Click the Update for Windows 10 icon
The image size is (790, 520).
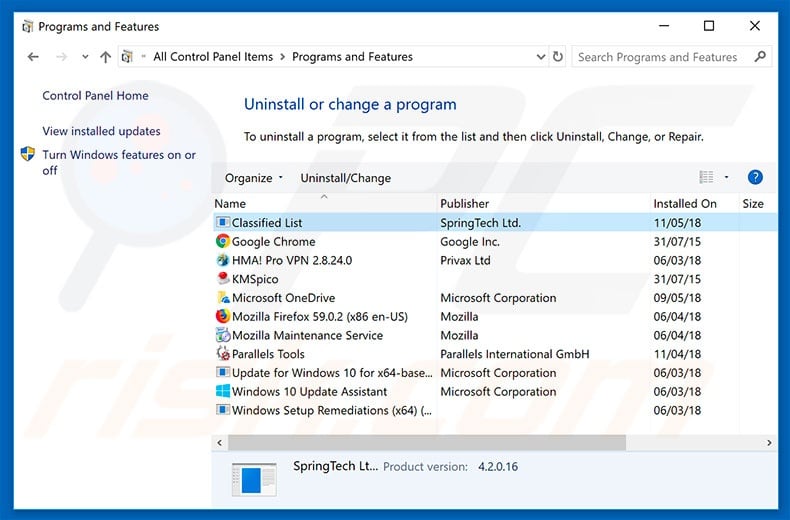click(x=223, y=372)
